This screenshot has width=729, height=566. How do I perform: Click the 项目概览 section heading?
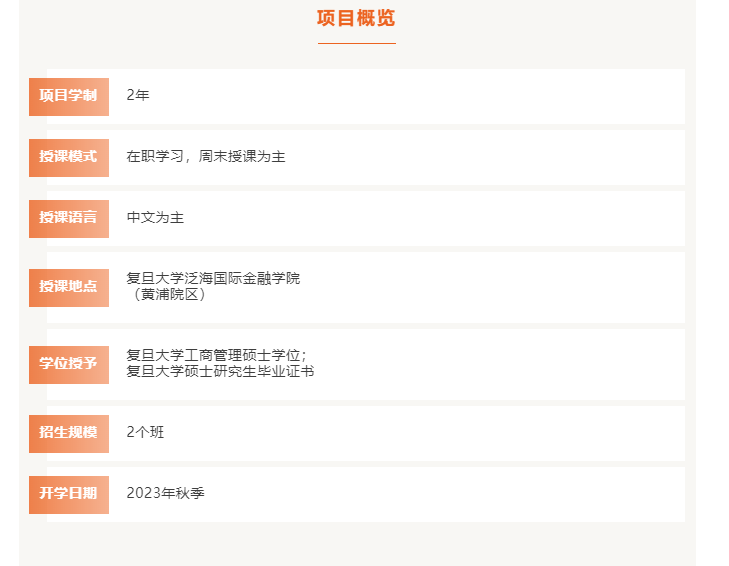(x=356, y=18)
